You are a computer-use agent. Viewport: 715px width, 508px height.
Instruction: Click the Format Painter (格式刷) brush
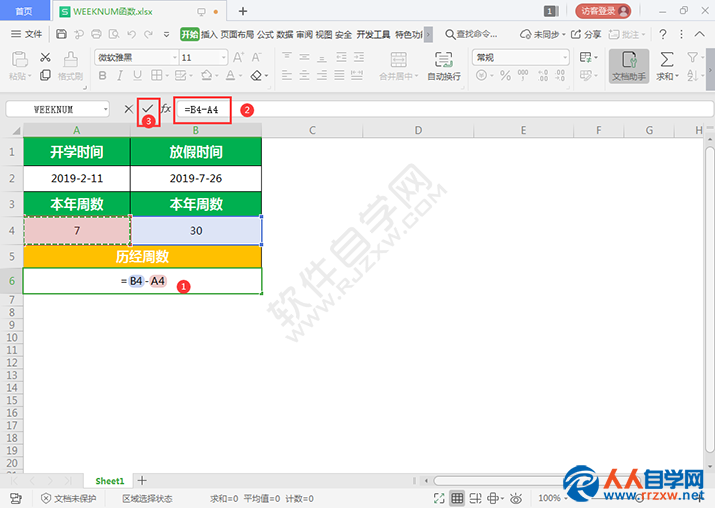tap(70, 65)
